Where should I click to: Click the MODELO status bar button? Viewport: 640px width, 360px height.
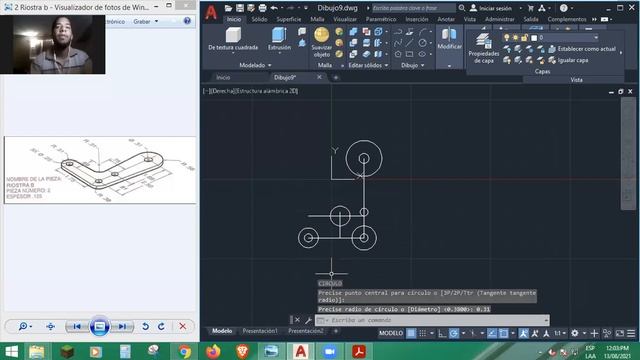tap(391, 333)
